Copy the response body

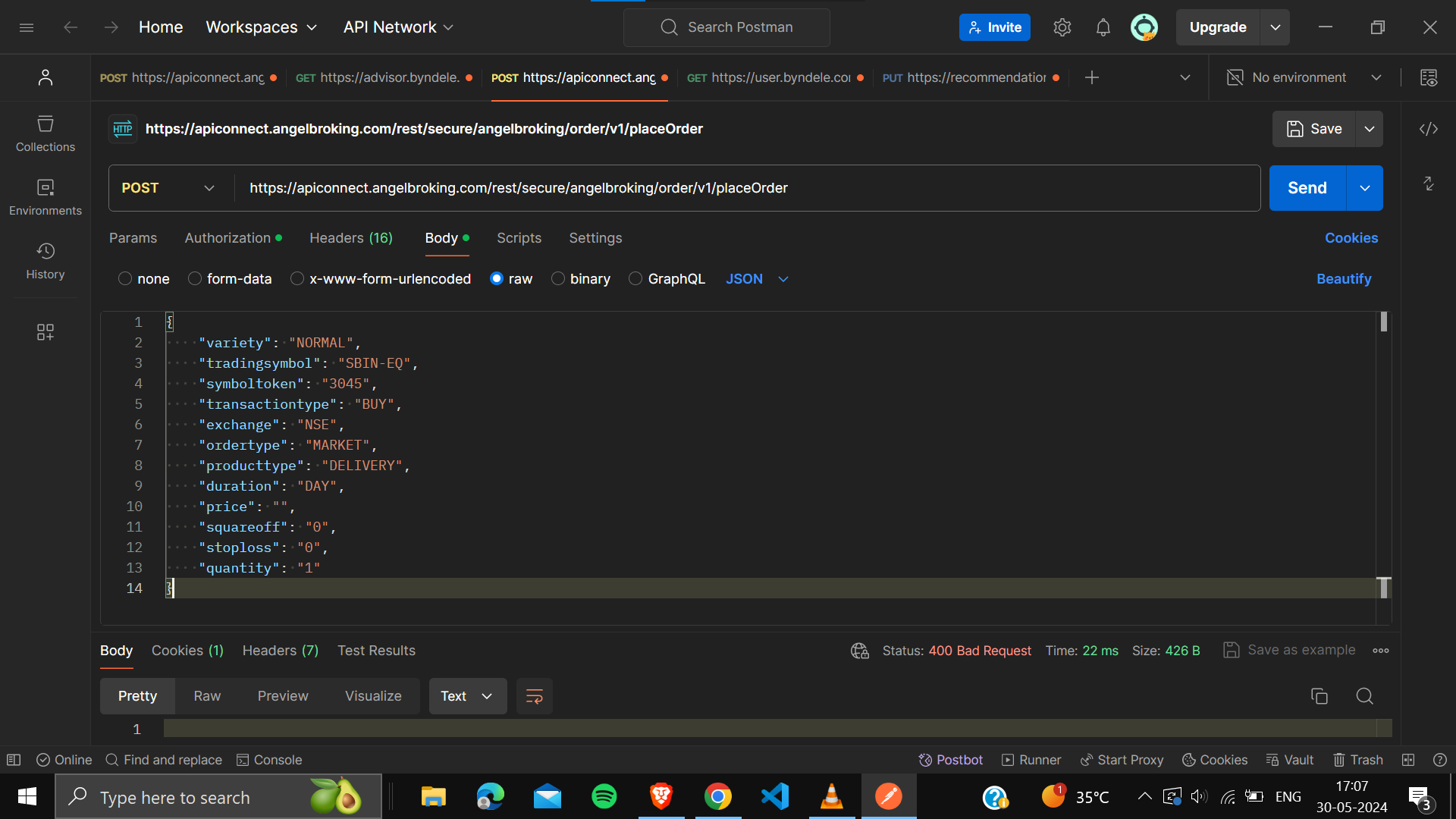click(1319, 696)
